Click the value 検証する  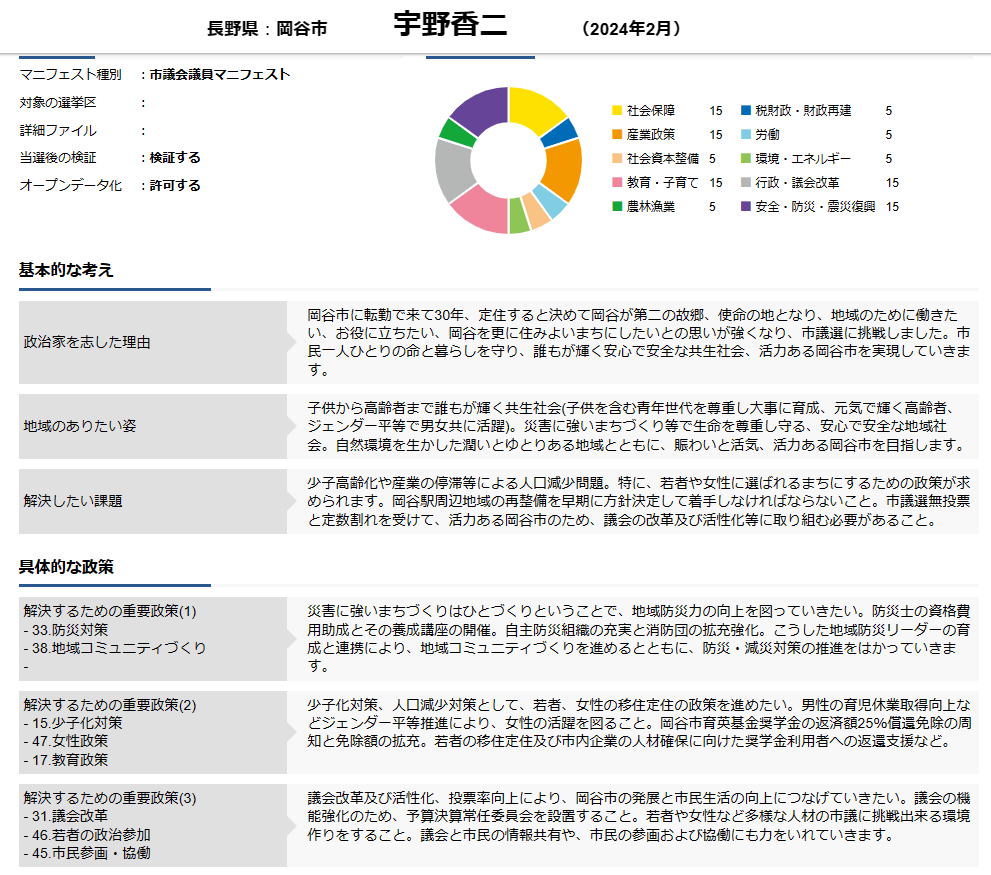[x=175, y=157]
